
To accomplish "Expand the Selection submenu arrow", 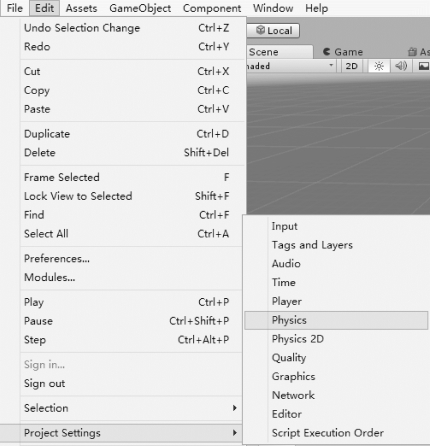I will 235,408.
